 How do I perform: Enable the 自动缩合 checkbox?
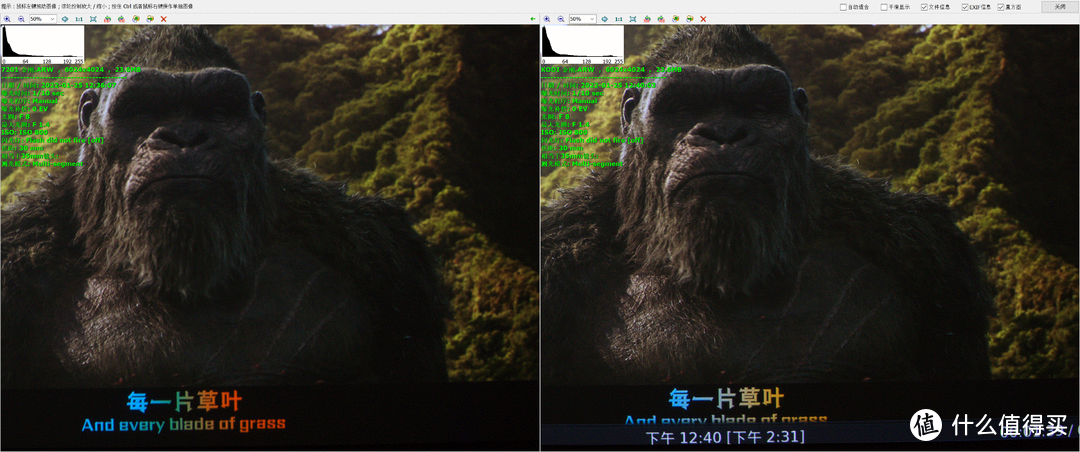click(844, 7)
